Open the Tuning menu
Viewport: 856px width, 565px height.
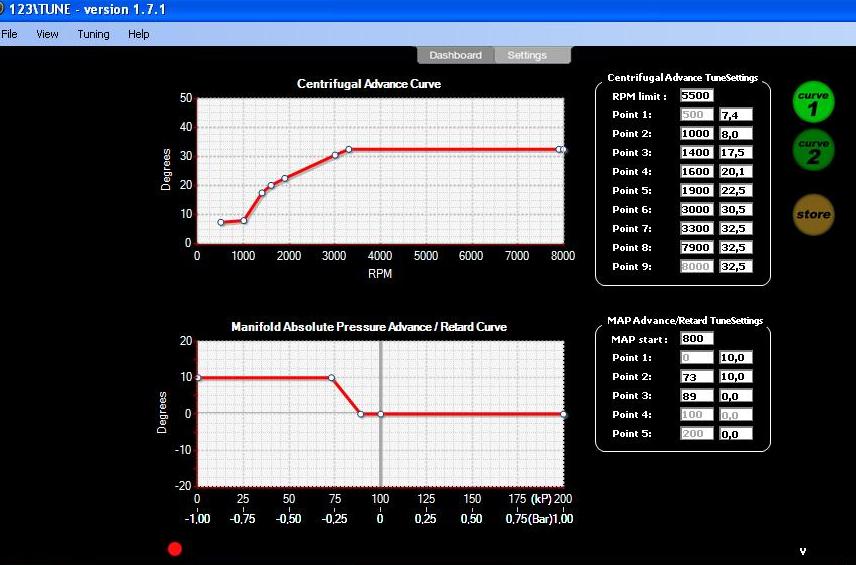(94, 34)
